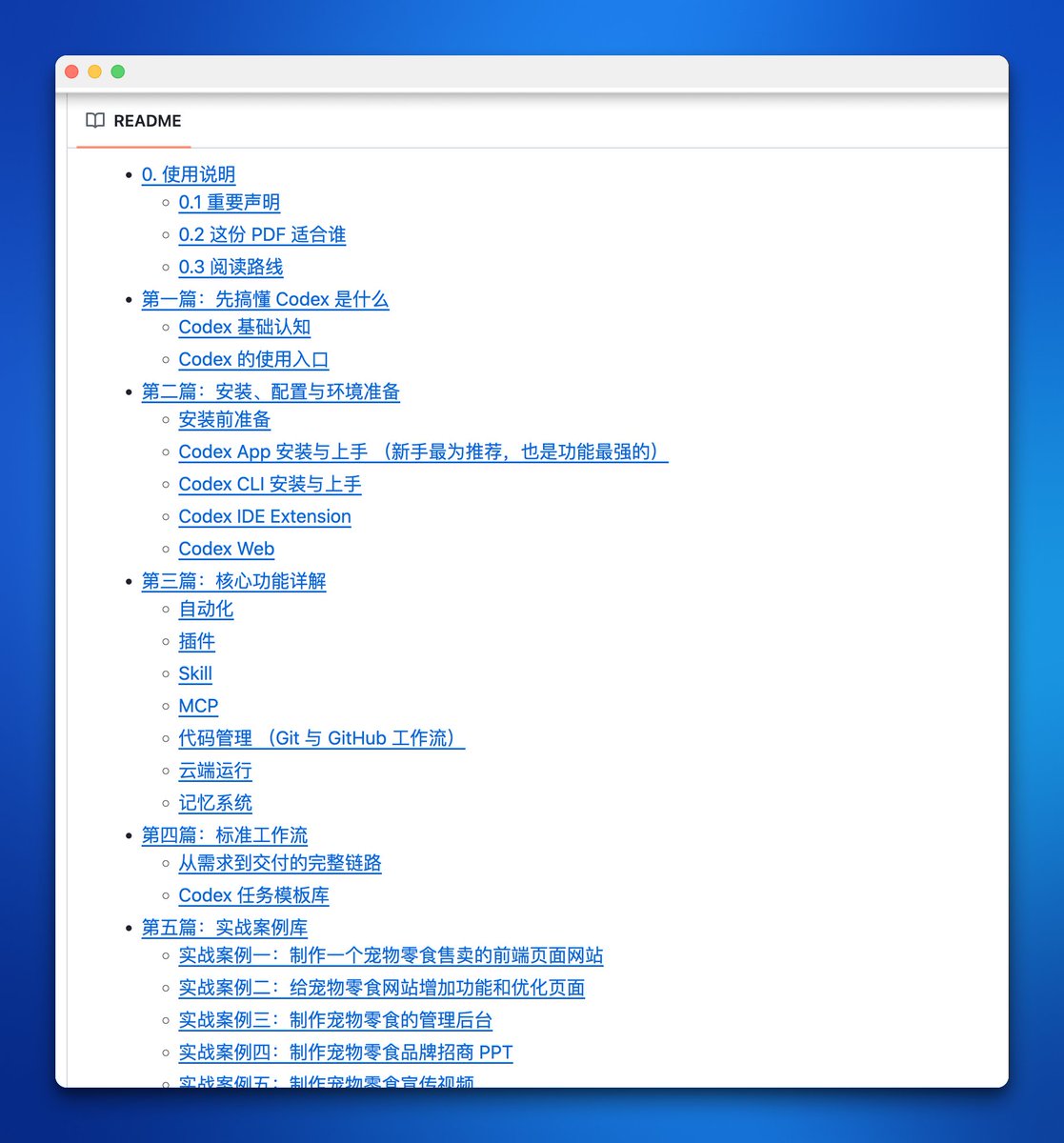The image size is (1064, 1143).
Task: Open '实战案例一' pet snack frontend site link
Action: [x=391, y=955]
